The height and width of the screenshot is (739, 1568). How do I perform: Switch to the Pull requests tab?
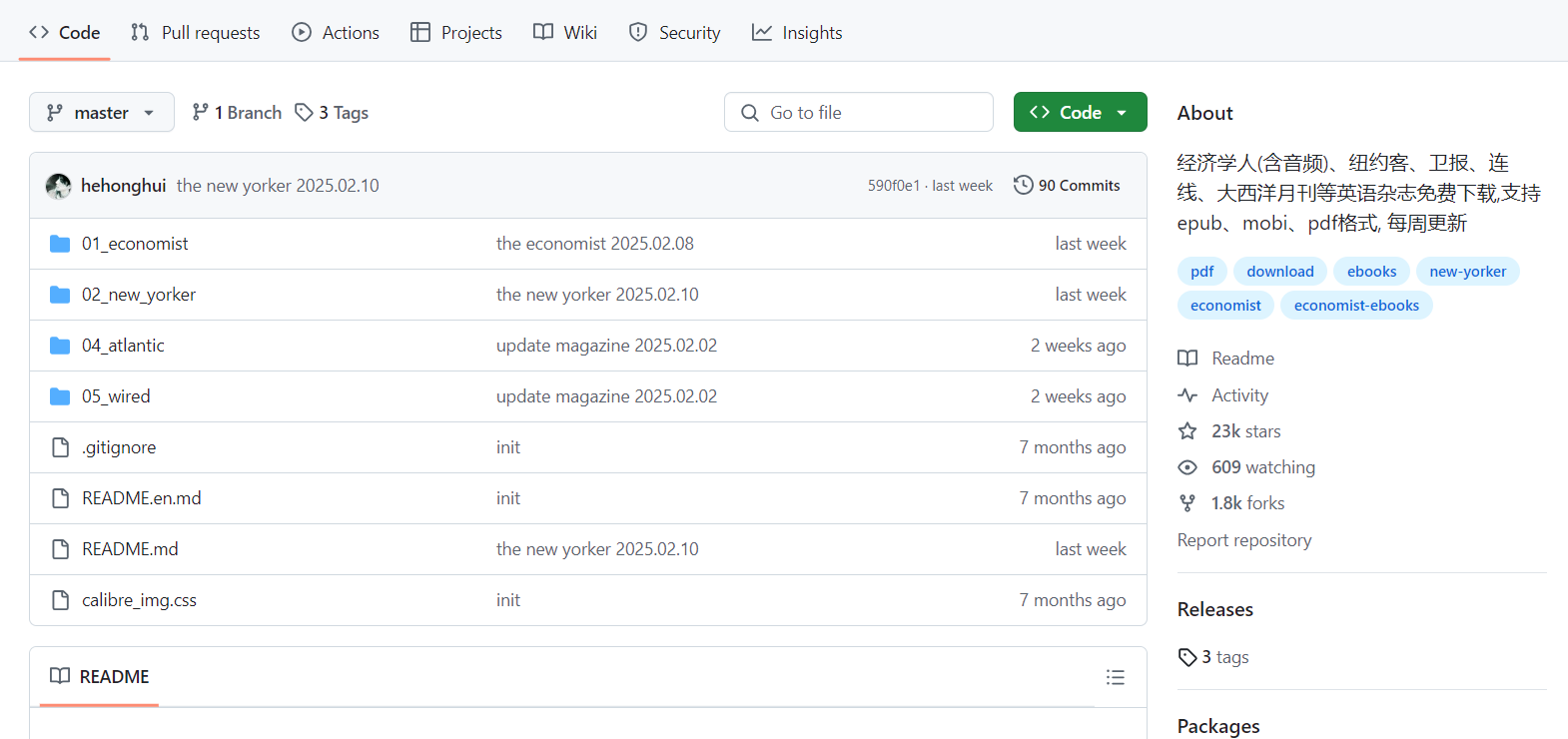(196, 33)
